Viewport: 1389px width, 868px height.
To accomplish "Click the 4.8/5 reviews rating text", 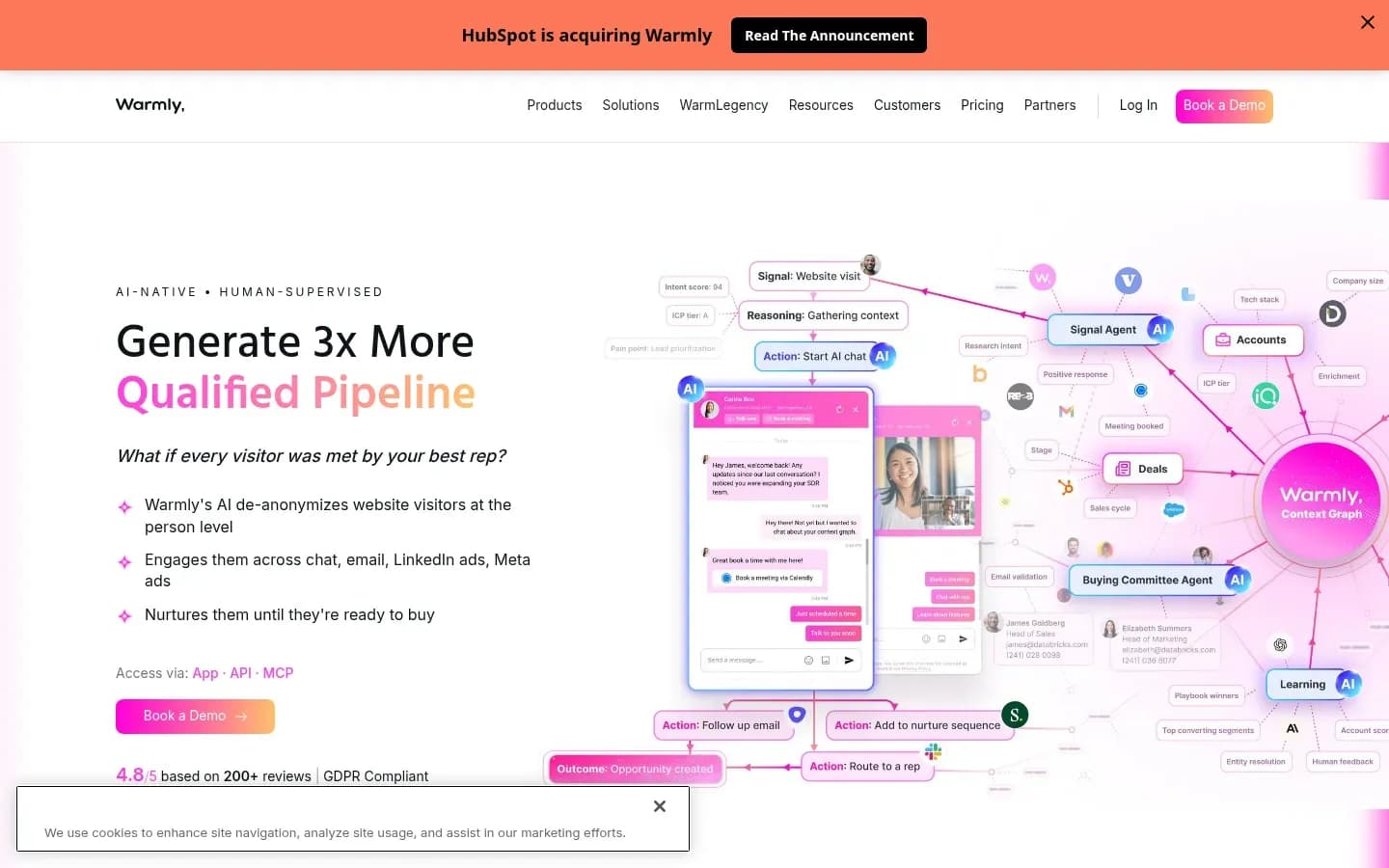I will point(213,775).
